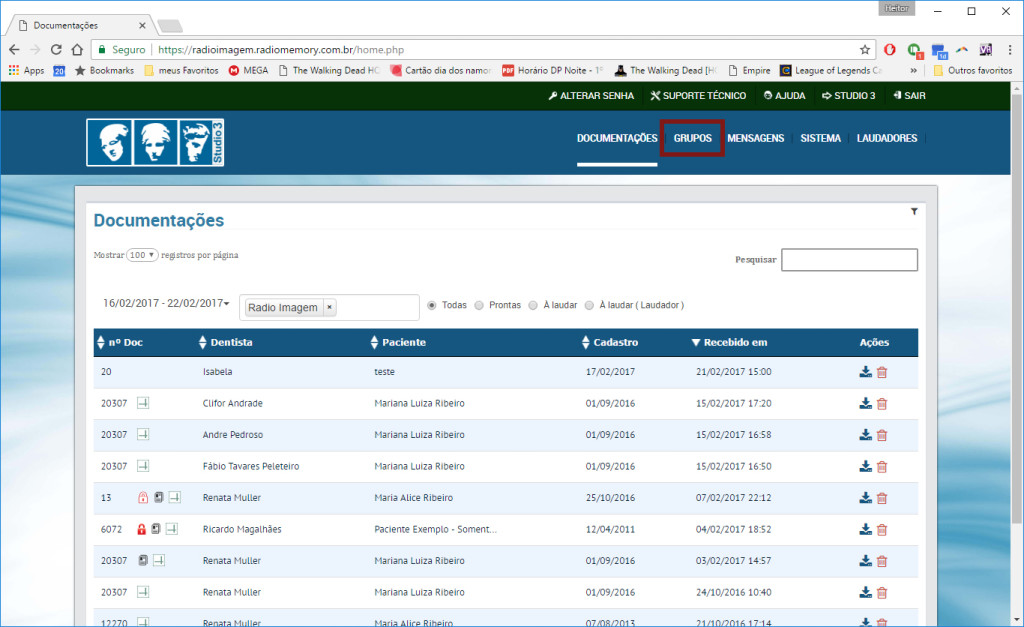Open the Mensagens menu tab
The height and width of the screenshot is (627, 1024).
[756, 138]
